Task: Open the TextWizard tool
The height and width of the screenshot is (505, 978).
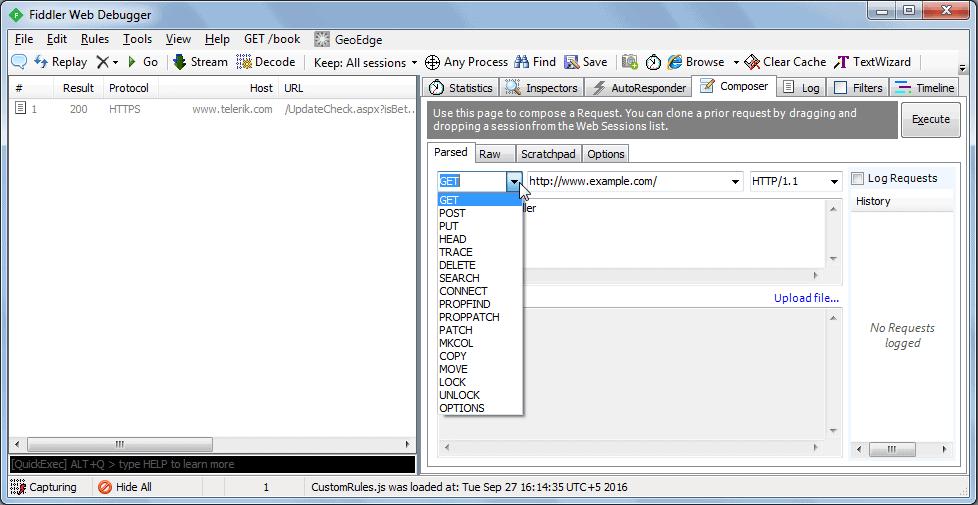Action: point(873,62)
